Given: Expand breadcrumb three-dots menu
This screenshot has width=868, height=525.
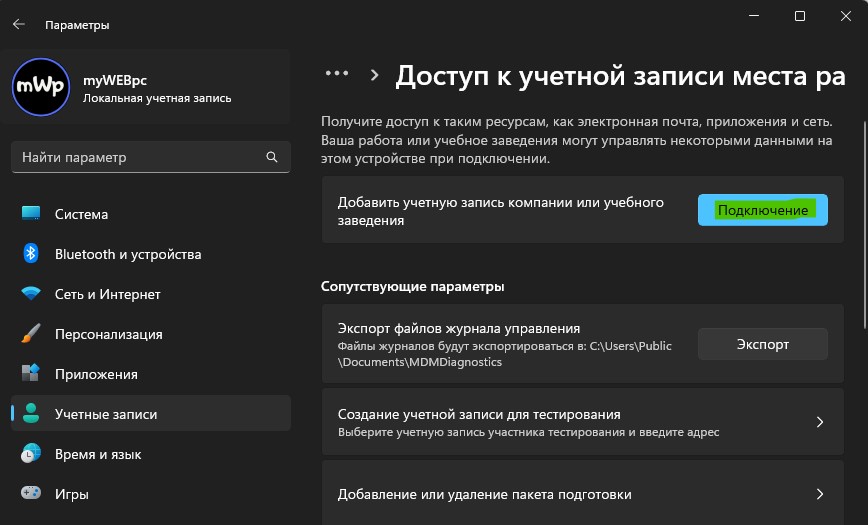Looking at the screenshot, I should tap(337, 73).
